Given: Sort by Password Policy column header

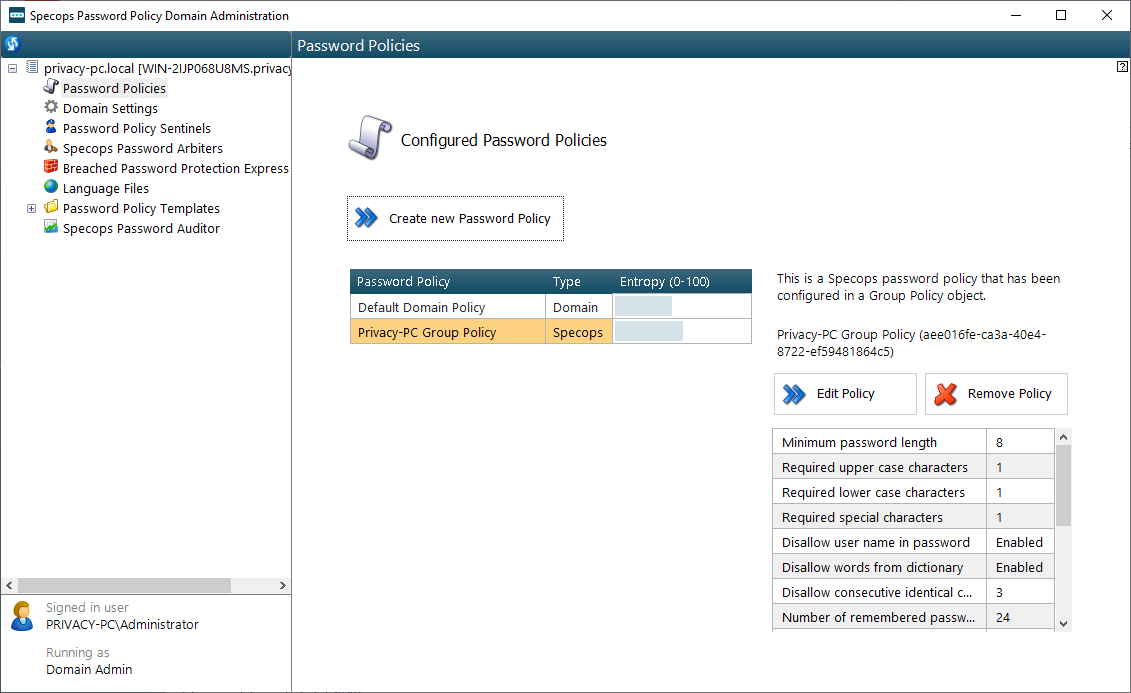Looking at the screenshot, I should (448, 281).
